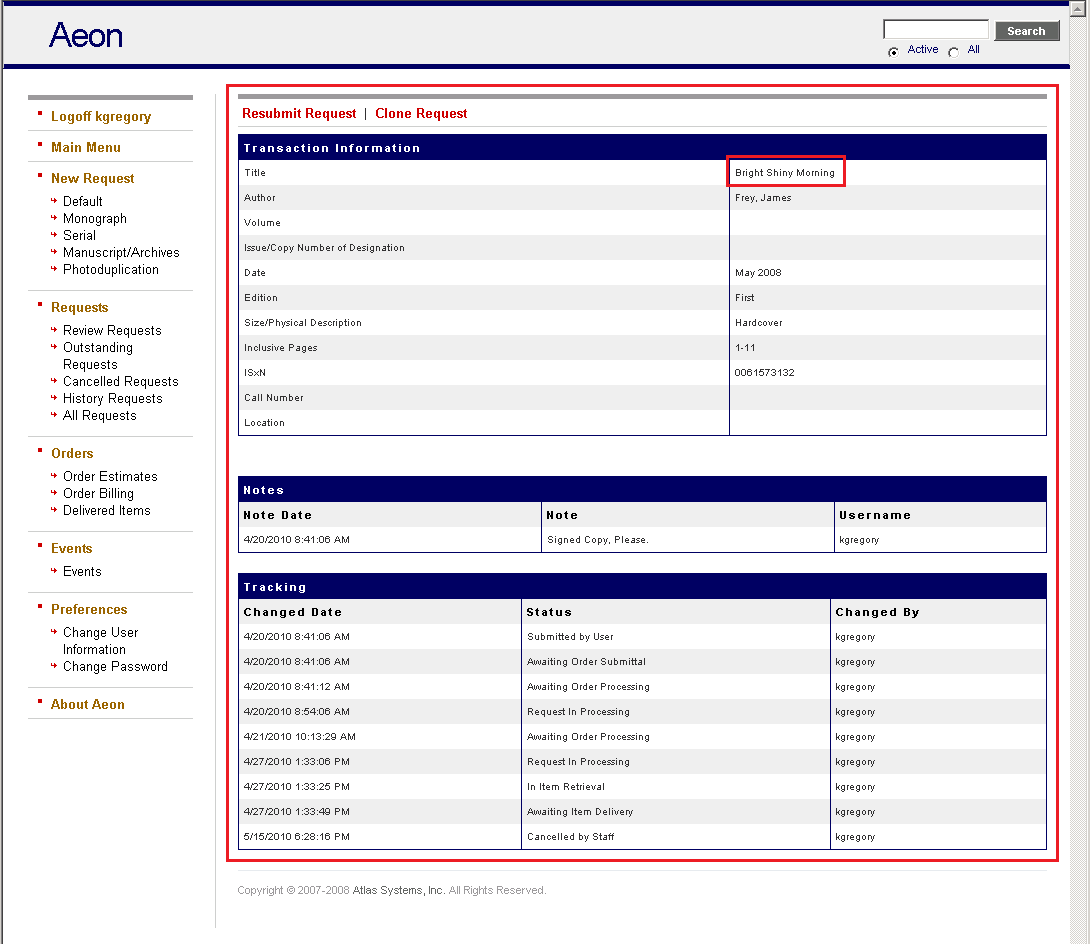The image size is (1090, 944).
Task: Open the About Aeon section
Action: [87, 704]
